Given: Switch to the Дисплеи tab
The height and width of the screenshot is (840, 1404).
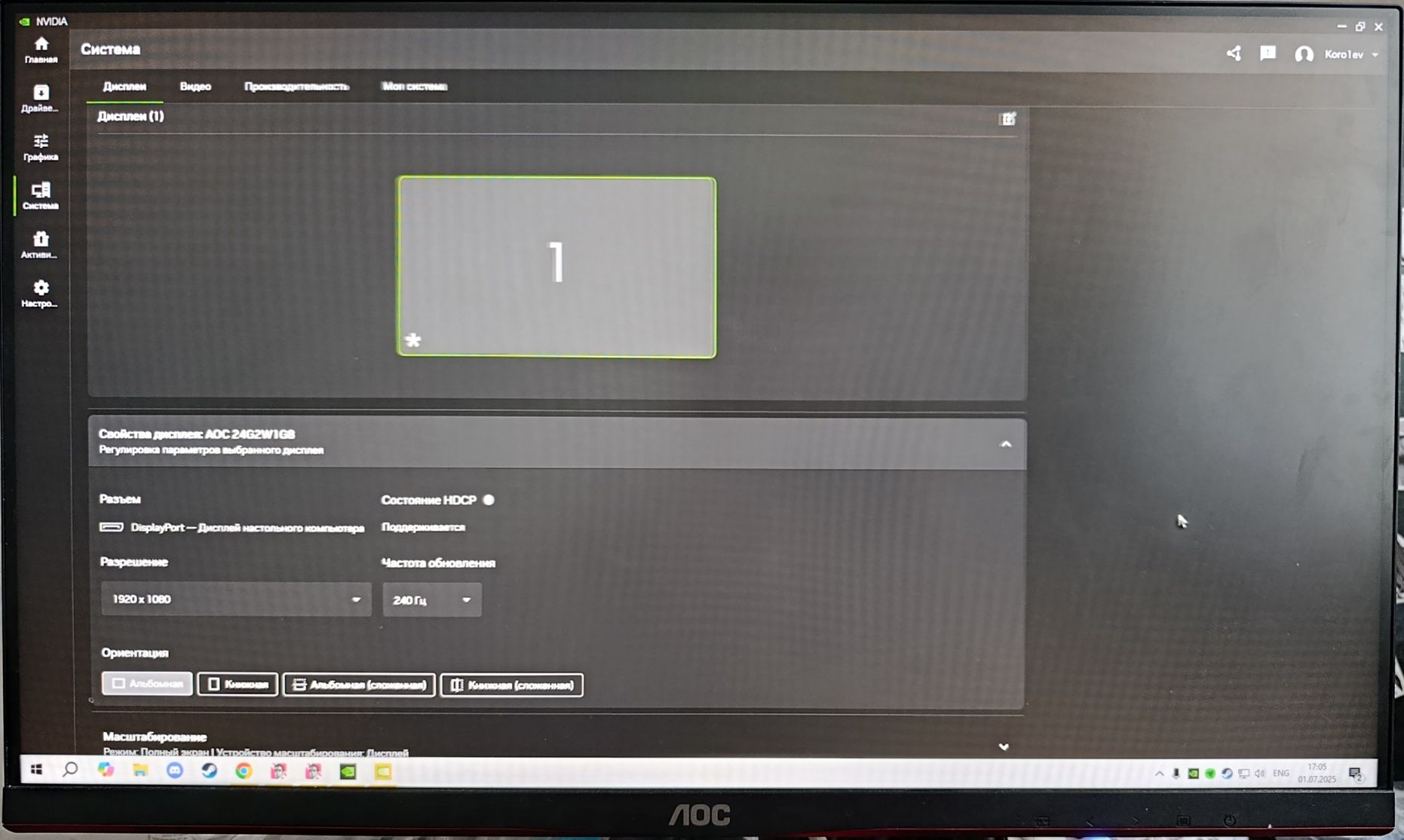Looking at the screenshot, I should tap(124, 87).
